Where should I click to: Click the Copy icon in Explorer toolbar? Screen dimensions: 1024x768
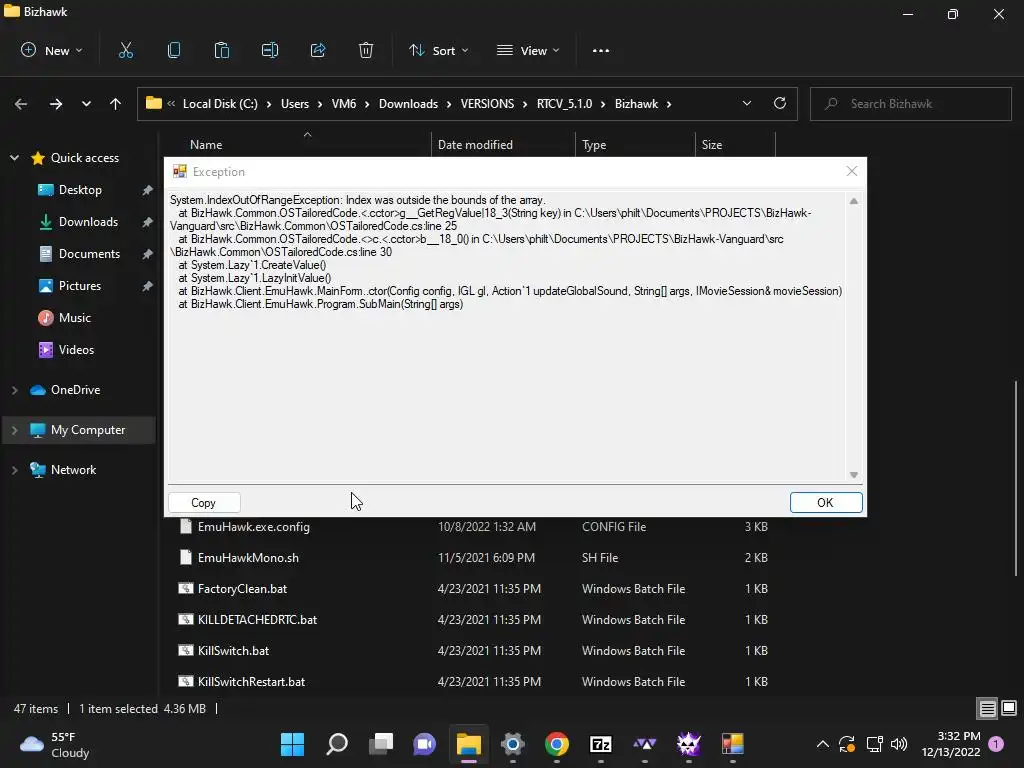(174, 50)
